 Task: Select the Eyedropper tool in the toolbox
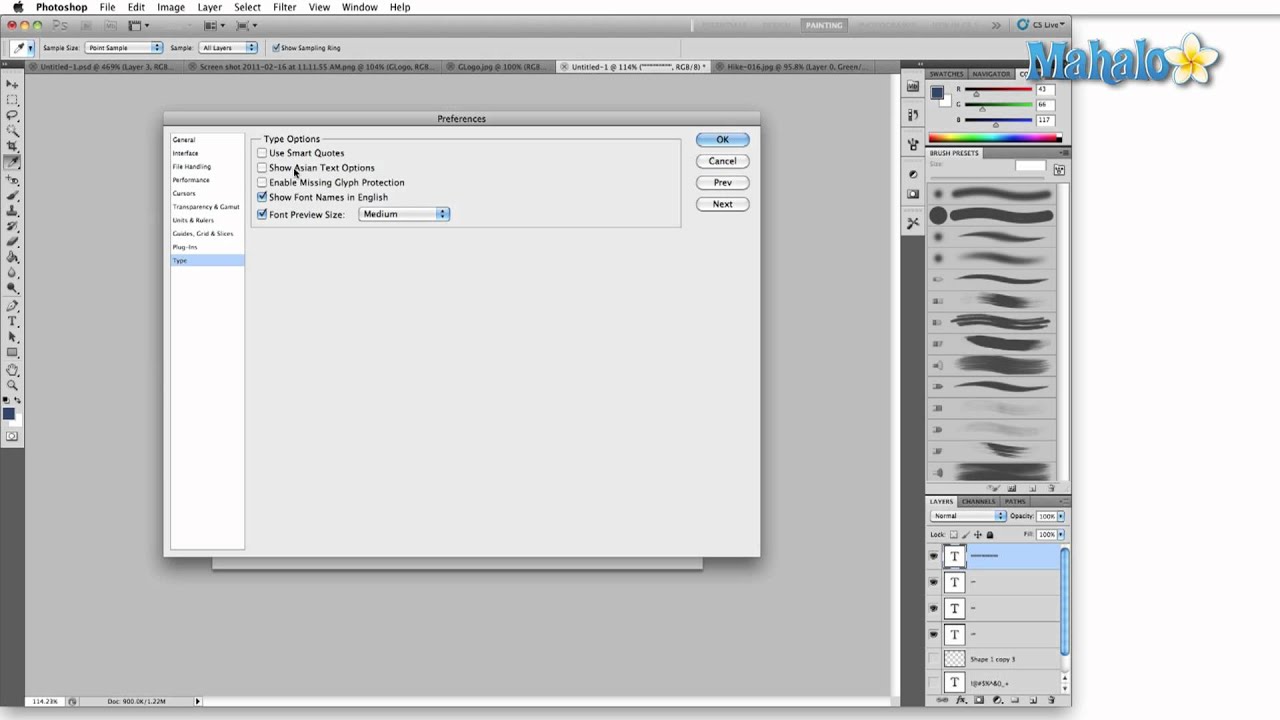pos(13,162)
